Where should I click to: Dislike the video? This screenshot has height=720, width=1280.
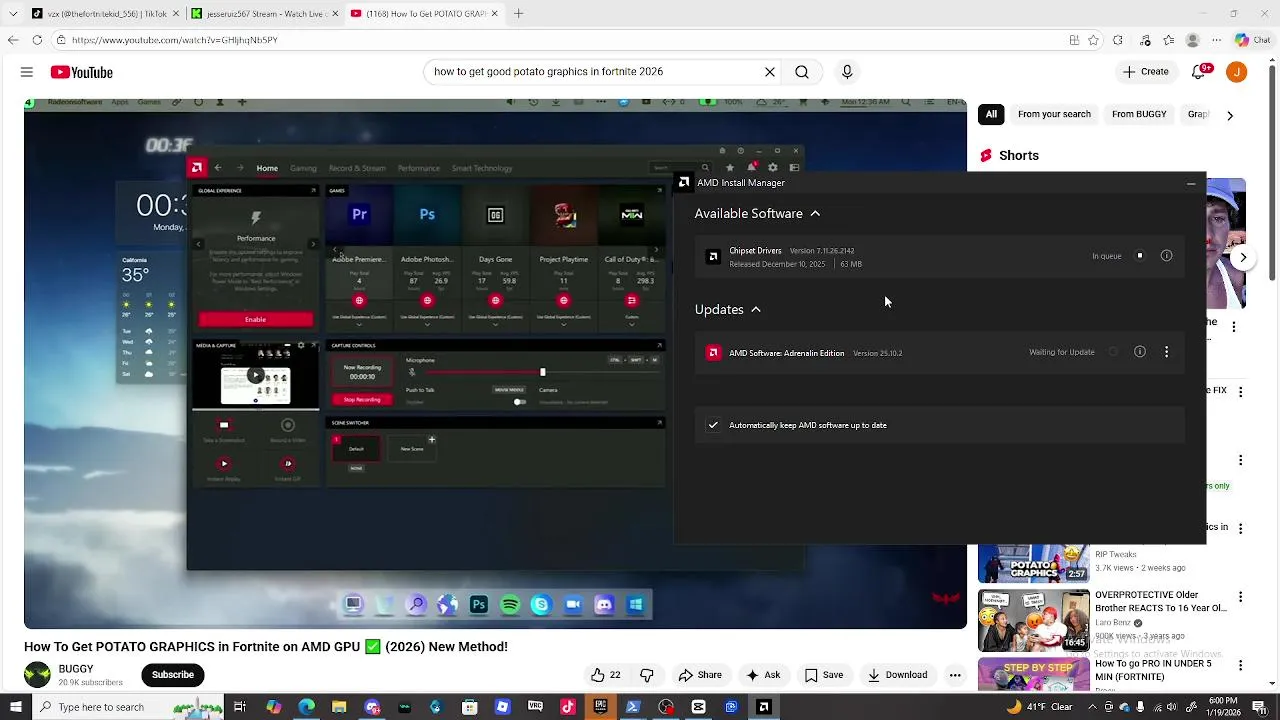(646, 675)
